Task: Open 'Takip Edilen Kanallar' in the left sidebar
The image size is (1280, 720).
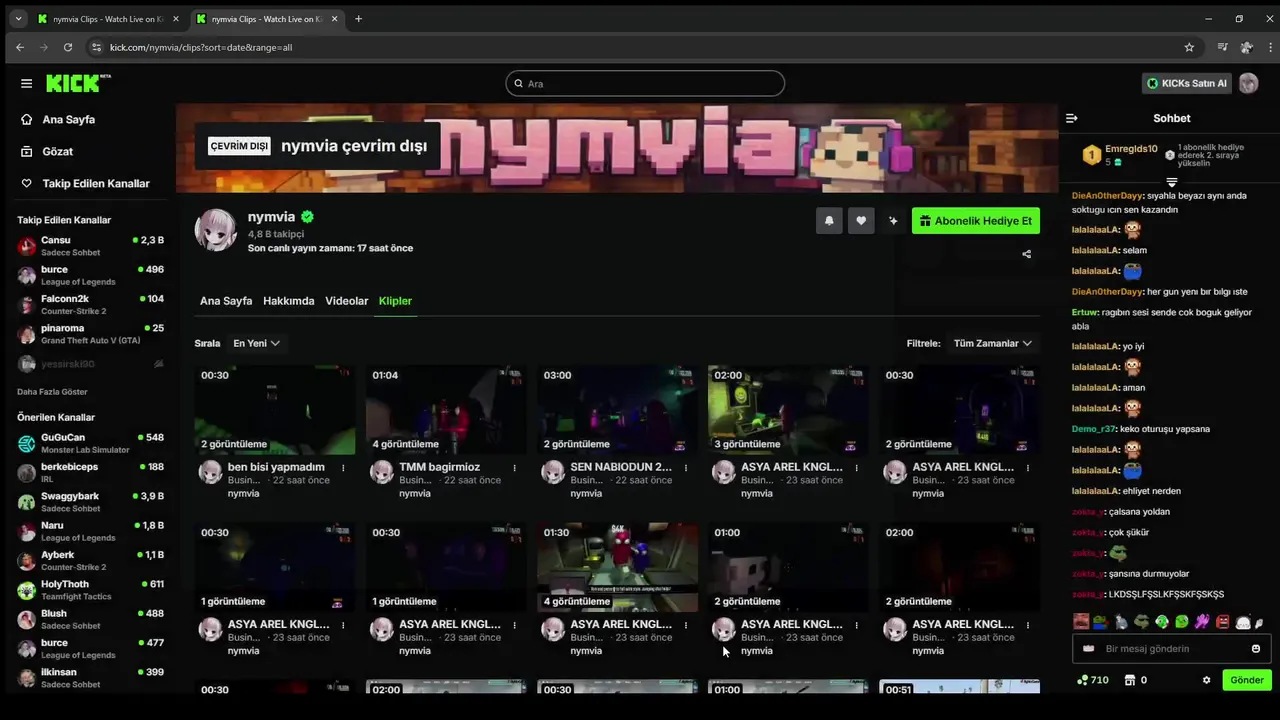Action: [96, 183]
